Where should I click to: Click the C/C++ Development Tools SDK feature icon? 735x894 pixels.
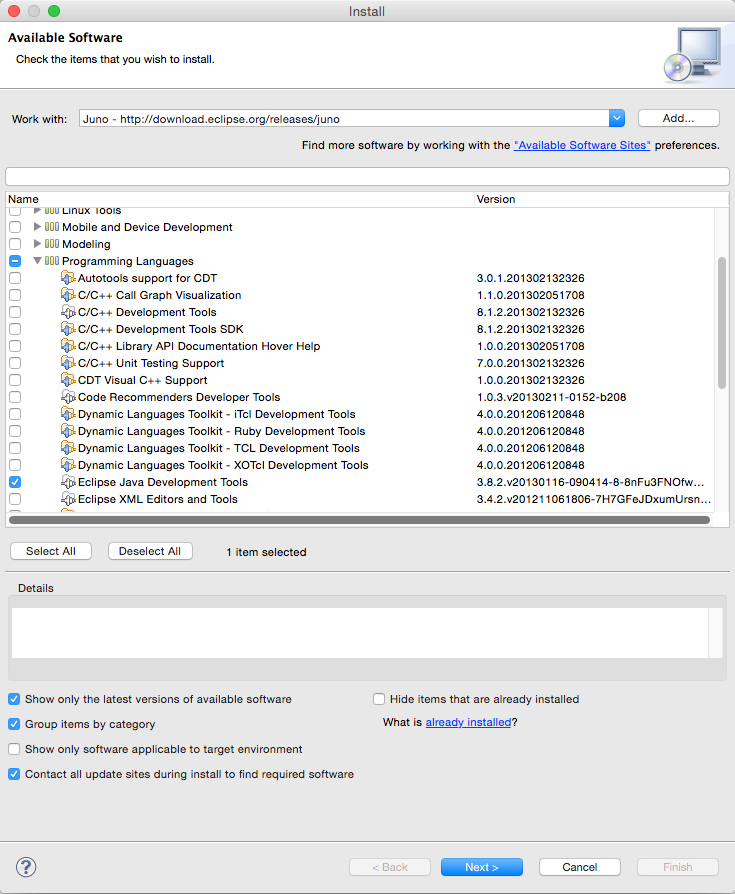pos(68,329)
